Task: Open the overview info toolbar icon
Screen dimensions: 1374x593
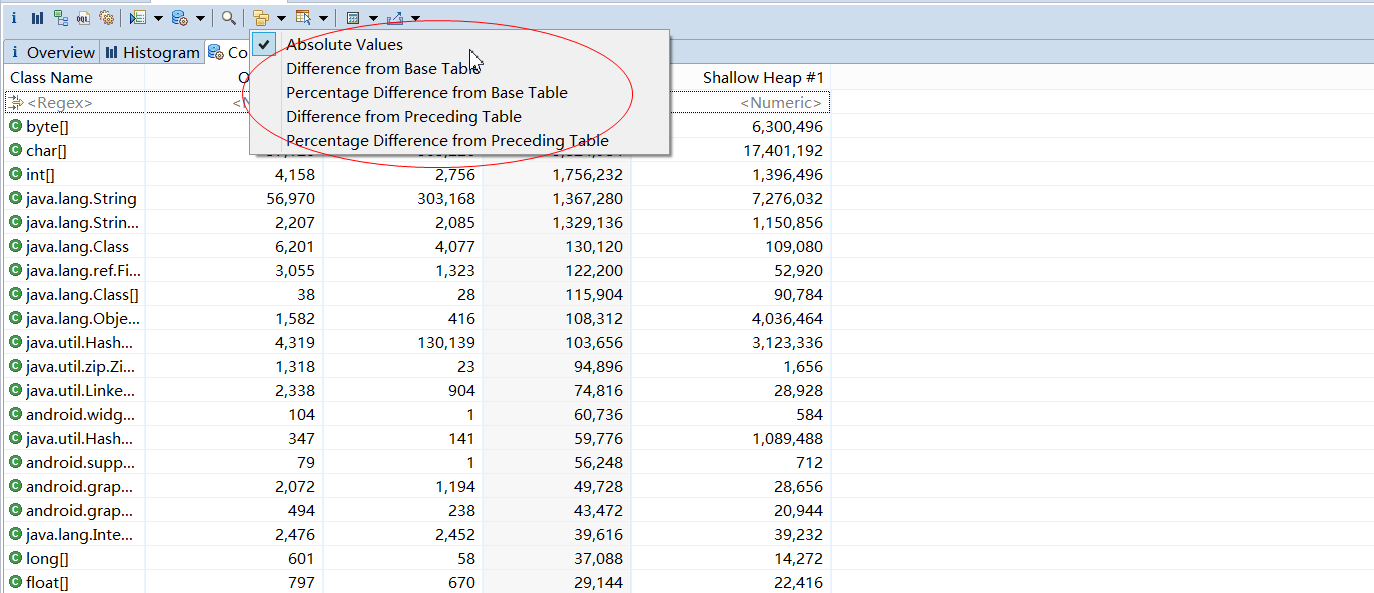Action: [14, 18]
